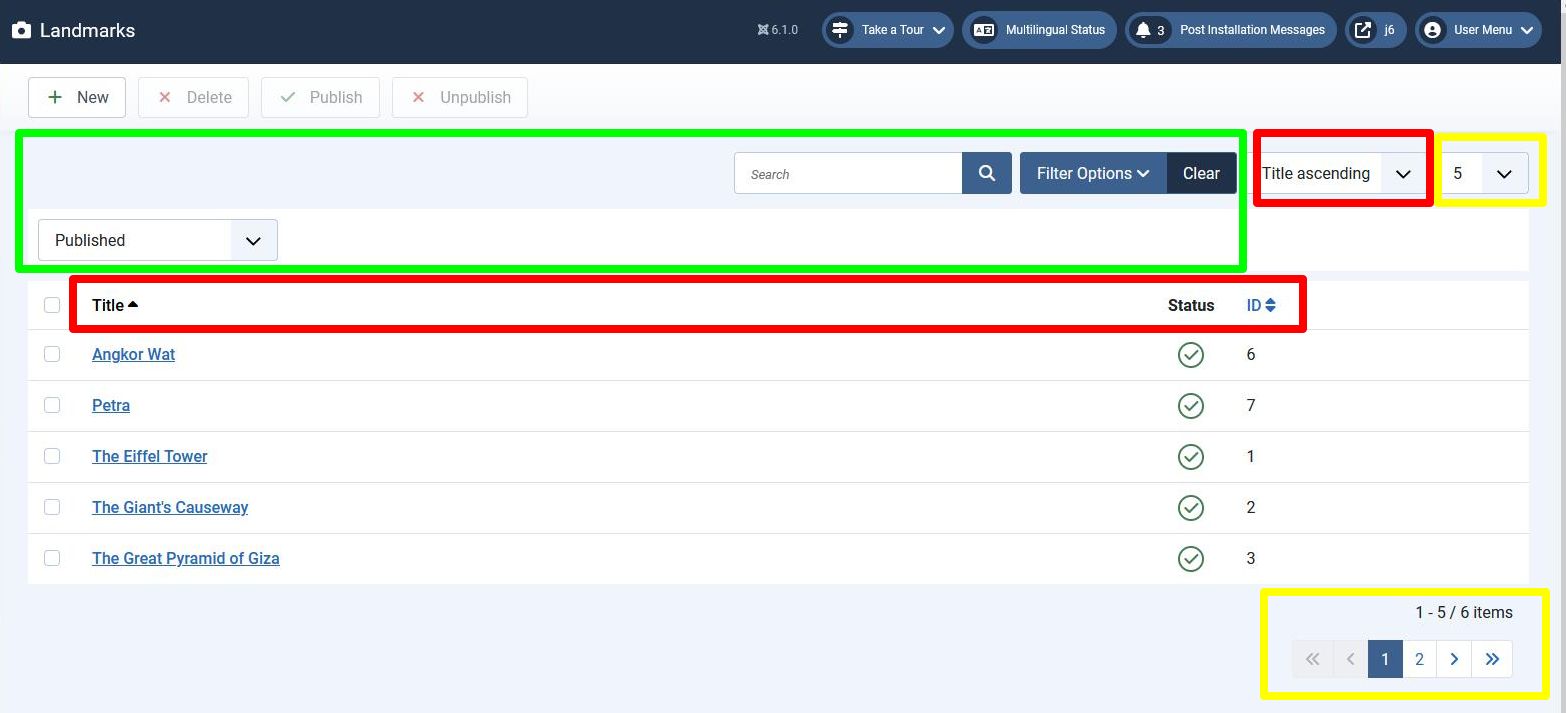
Task: Click the New button
Action: point(77,97)
